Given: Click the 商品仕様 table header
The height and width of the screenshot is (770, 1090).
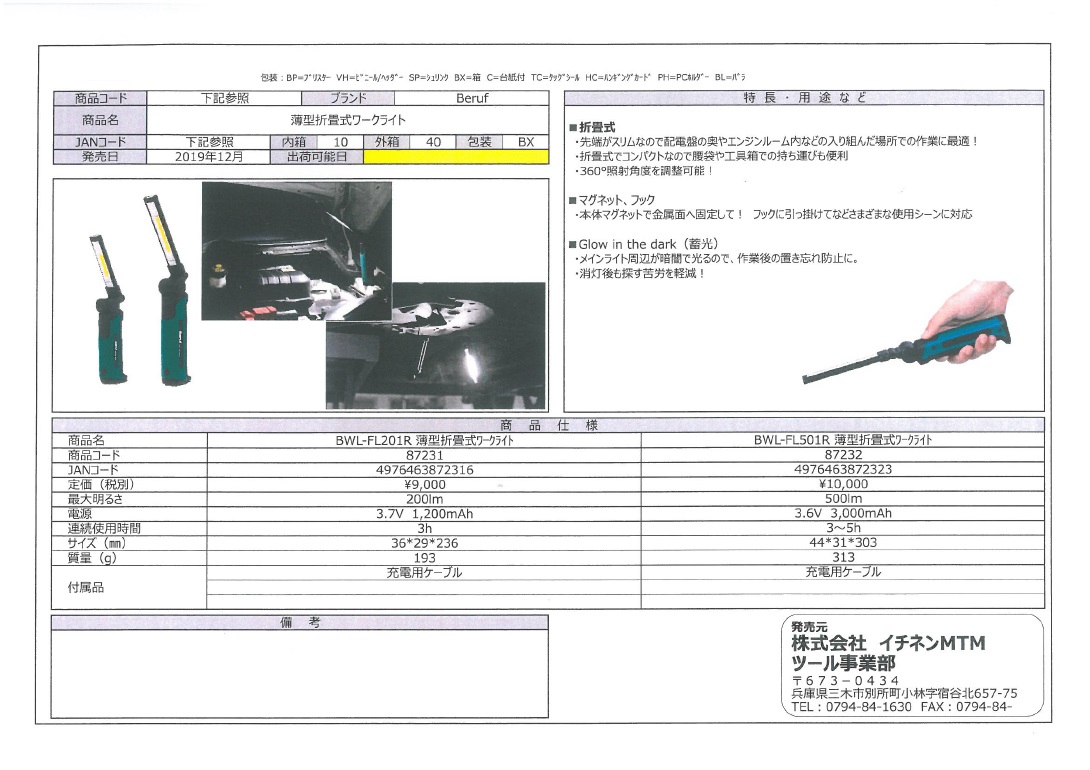Looking at the screenshot, I should click(548, 425).
